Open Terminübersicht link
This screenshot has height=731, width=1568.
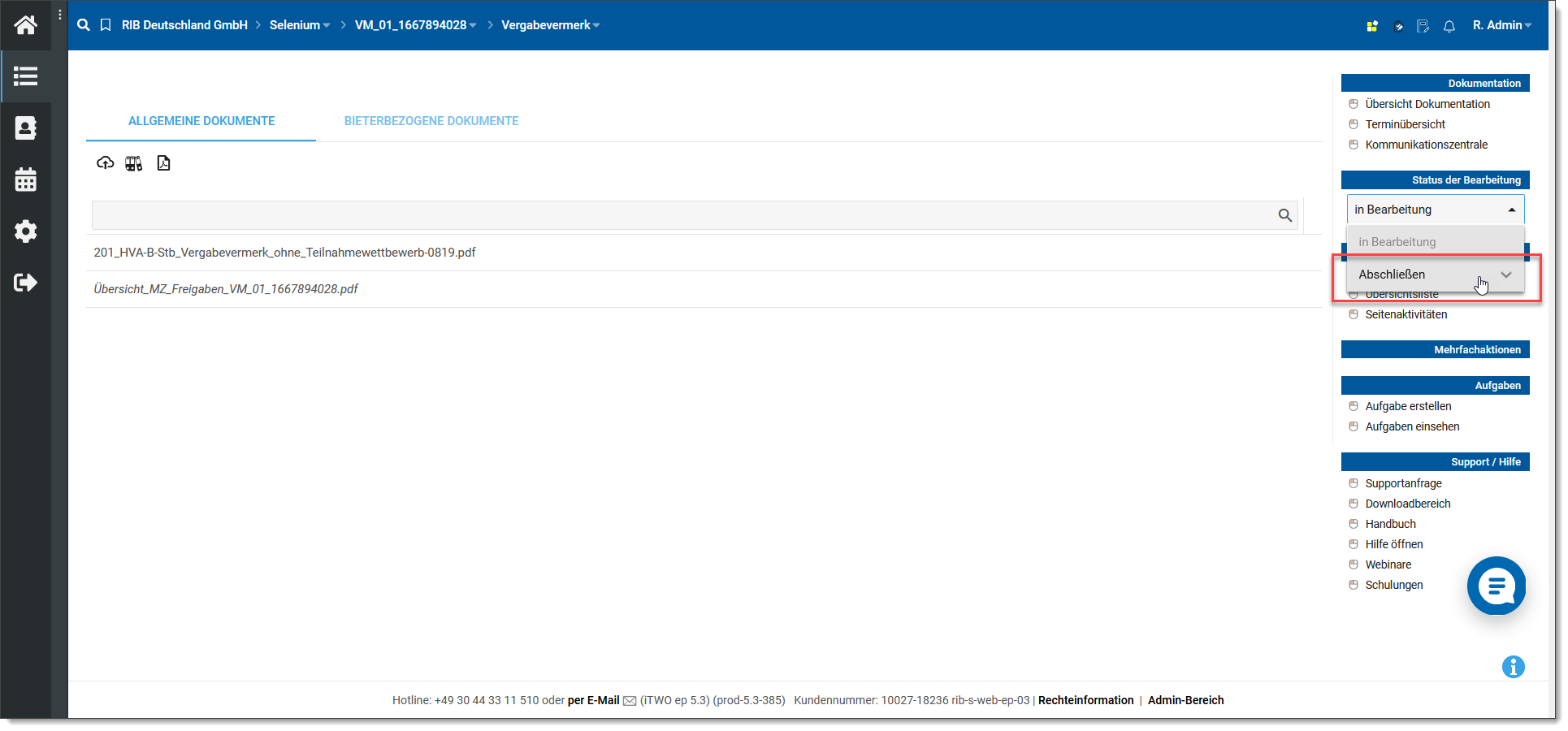click(x=1405, y=124)
